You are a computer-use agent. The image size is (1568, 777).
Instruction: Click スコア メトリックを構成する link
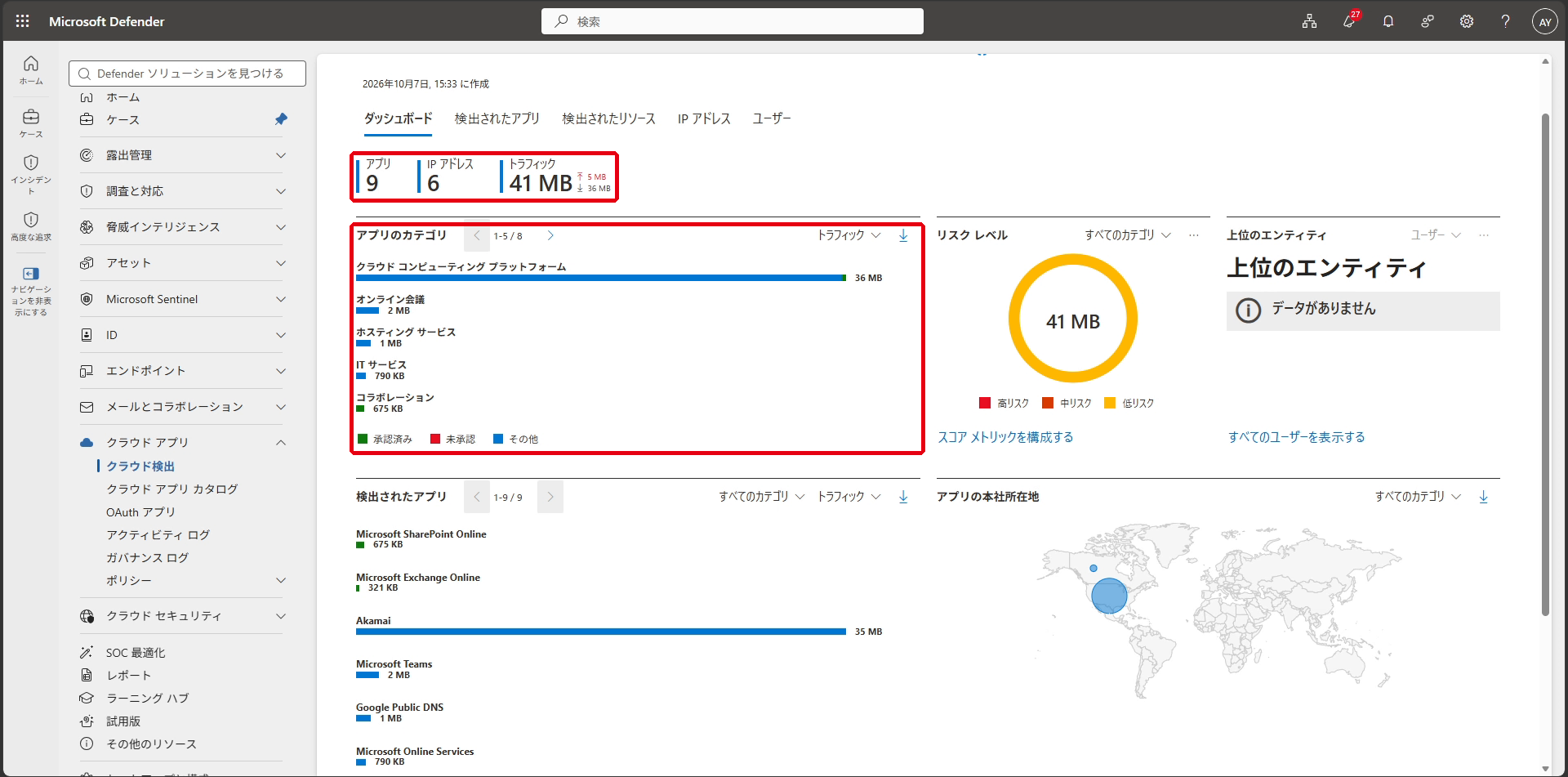click(1005, 437)
